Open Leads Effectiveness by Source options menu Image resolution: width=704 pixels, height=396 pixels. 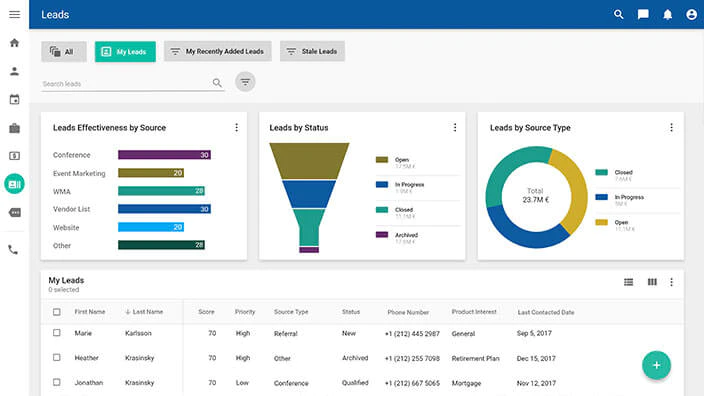(x=237, y=128)
